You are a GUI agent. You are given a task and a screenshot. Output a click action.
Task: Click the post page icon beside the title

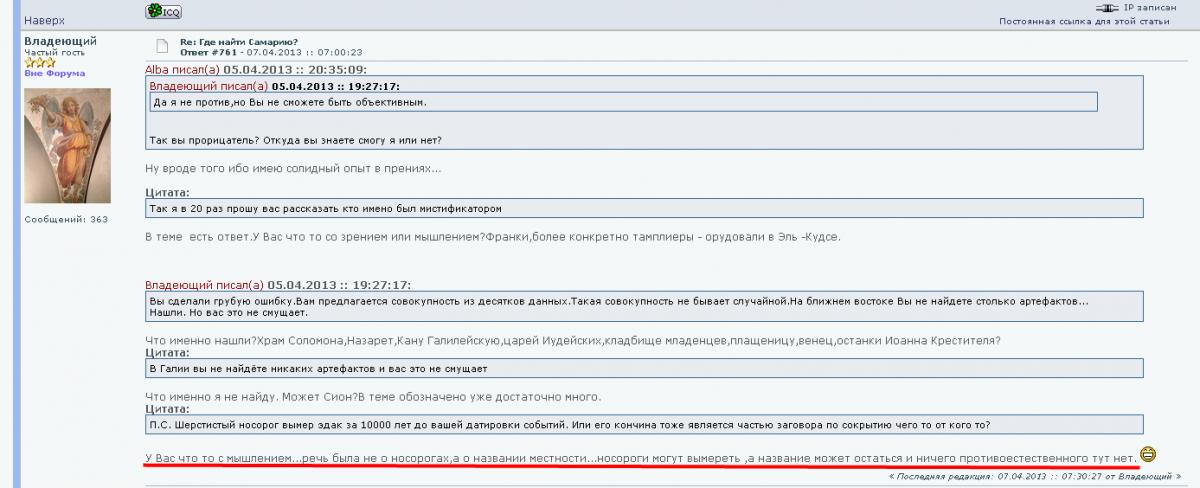(159, 47)
